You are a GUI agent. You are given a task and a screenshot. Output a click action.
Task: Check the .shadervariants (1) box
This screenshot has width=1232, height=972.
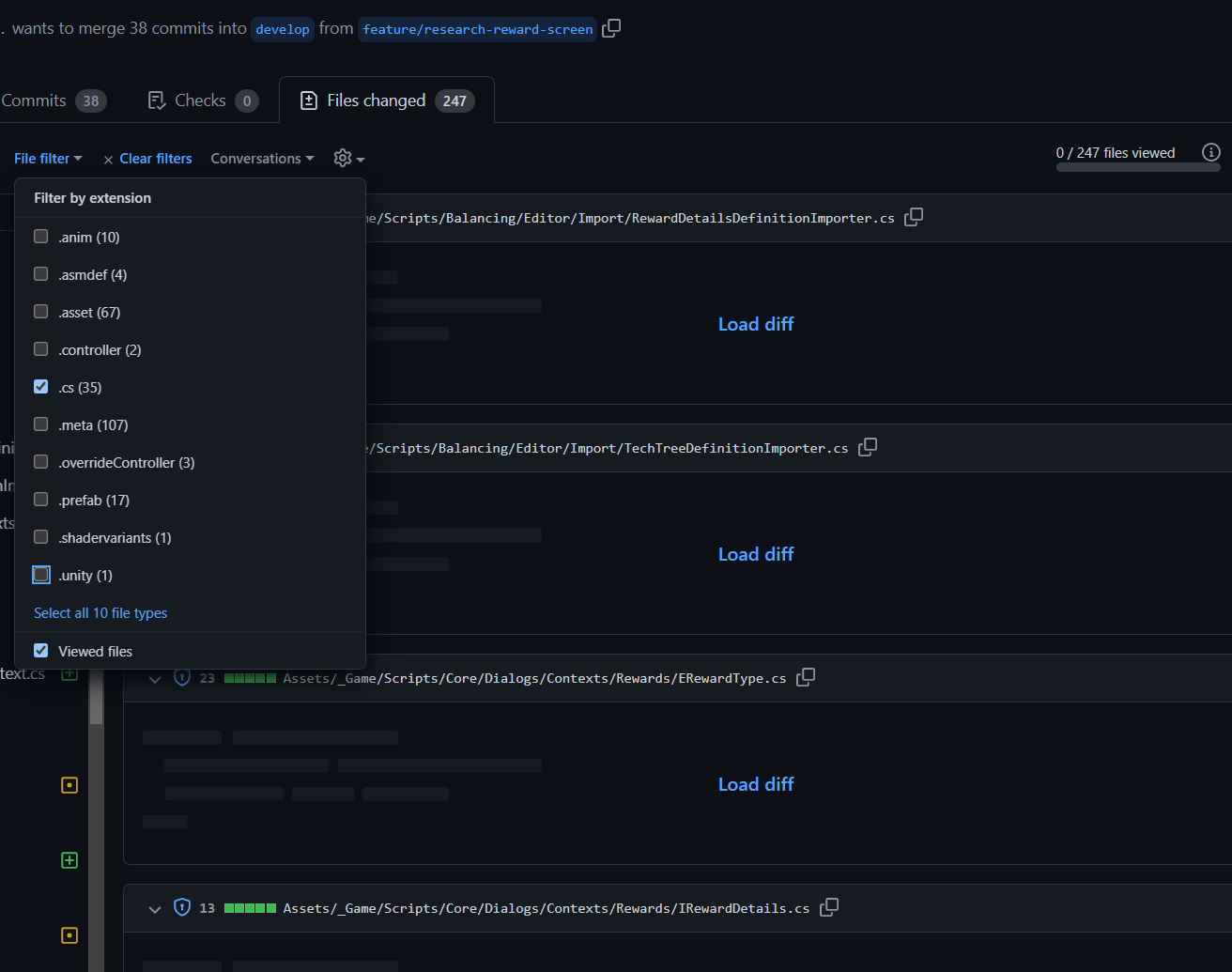(x=40, y=537)
